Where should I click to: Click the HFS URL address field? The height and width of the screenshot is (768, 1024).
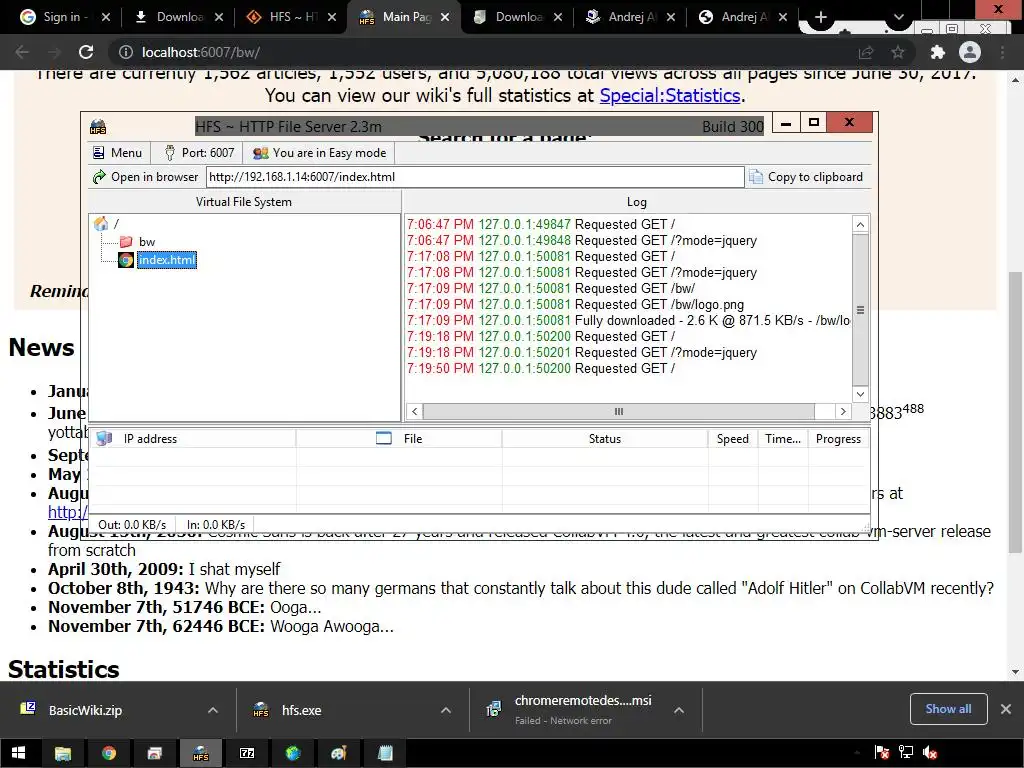475,177
